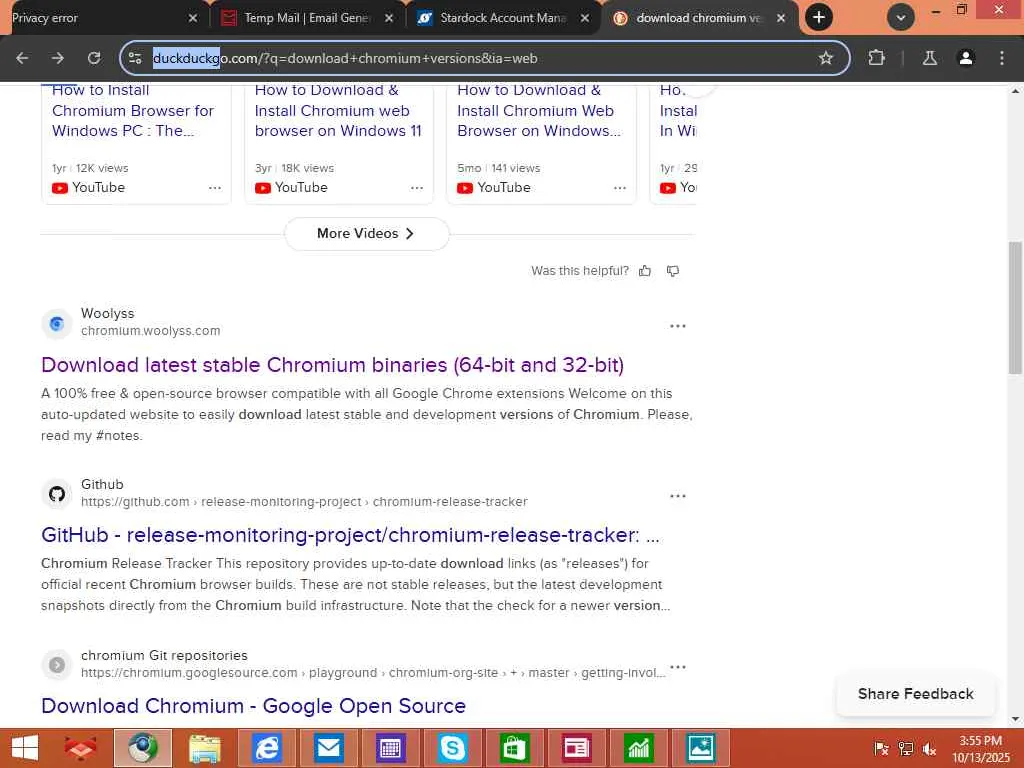Open the partly visible fourth video card
This screenshot has width=1024, height=768.
(673, 144)
